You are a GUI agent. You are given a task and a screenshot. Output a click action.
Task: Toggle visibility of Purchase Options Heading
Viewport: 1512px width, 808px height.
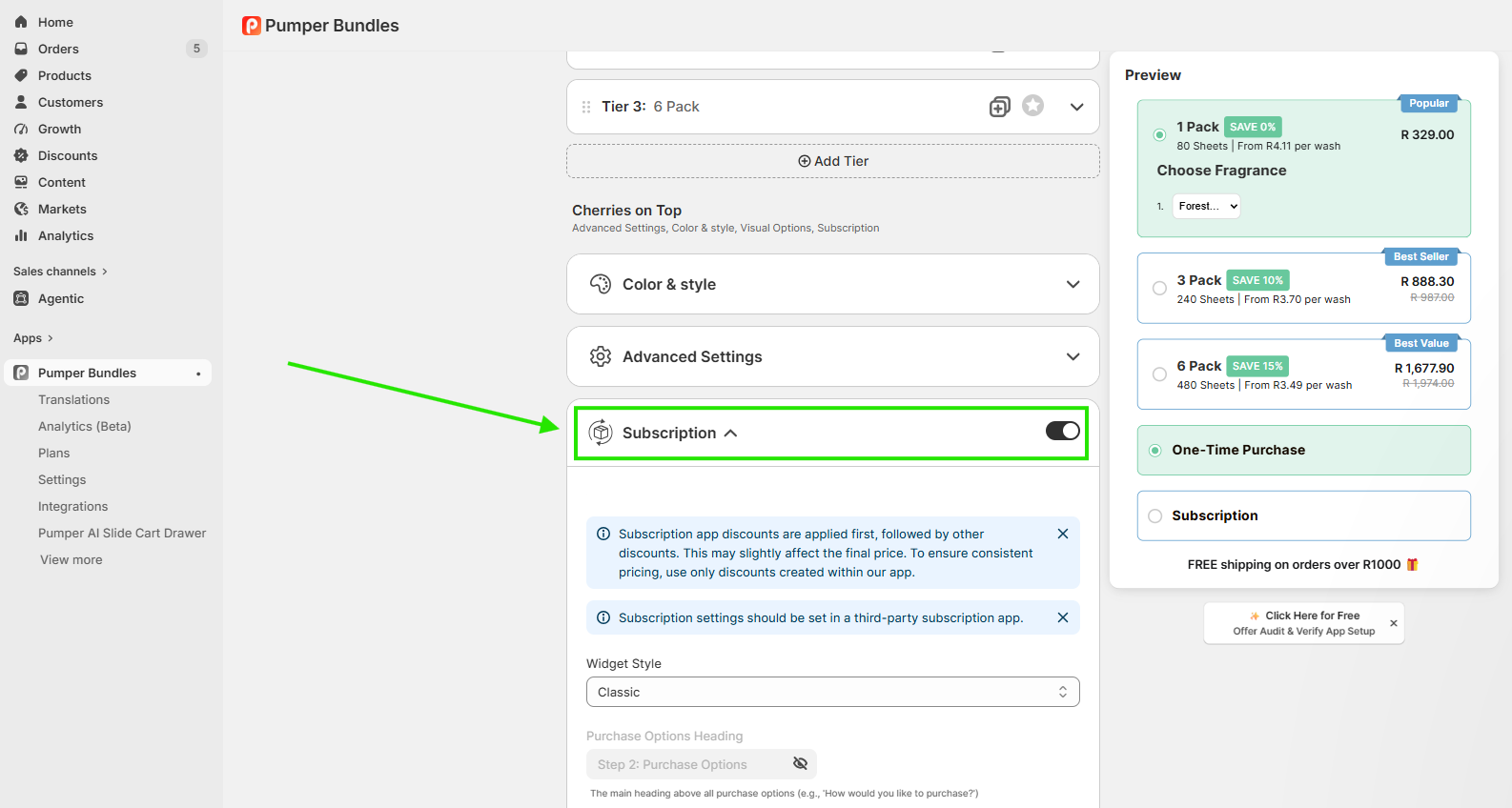point(801,763)
